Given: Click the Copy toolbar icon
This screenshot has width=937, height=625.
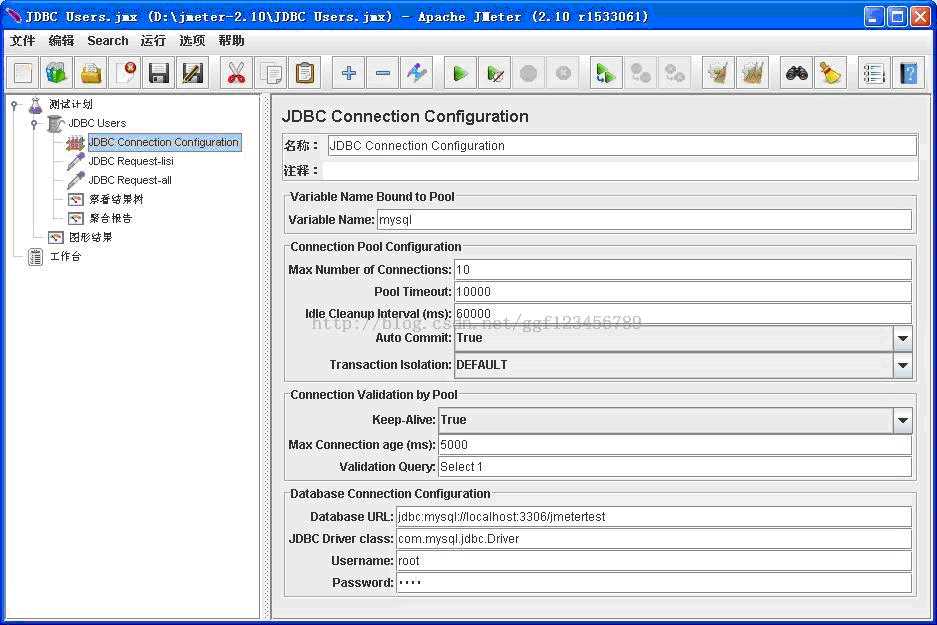Looking at the screenshot, I should (x=271, y=73).
